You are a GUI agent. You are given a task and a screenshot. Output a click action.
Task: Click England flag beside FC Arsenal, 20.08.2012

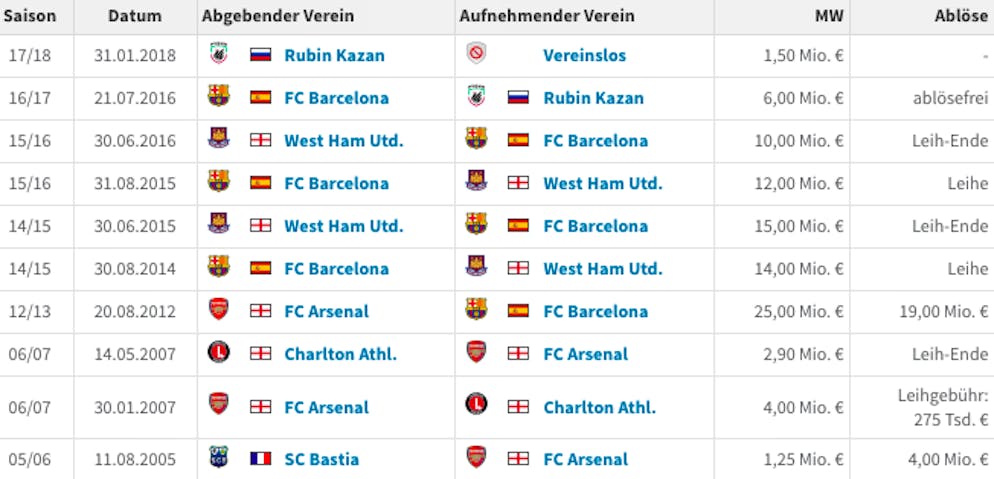pyautogui.click(x=261, y=310)
